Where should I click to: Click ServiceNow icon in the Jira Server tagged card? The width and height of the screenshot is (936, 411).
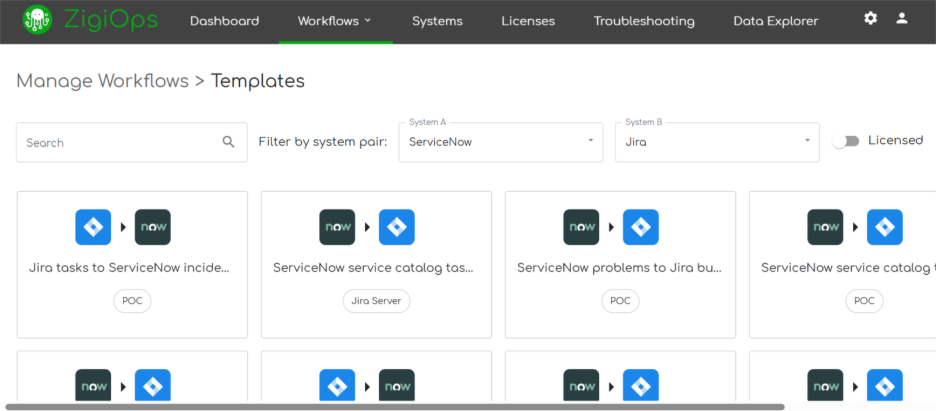[x=337, y=227]
